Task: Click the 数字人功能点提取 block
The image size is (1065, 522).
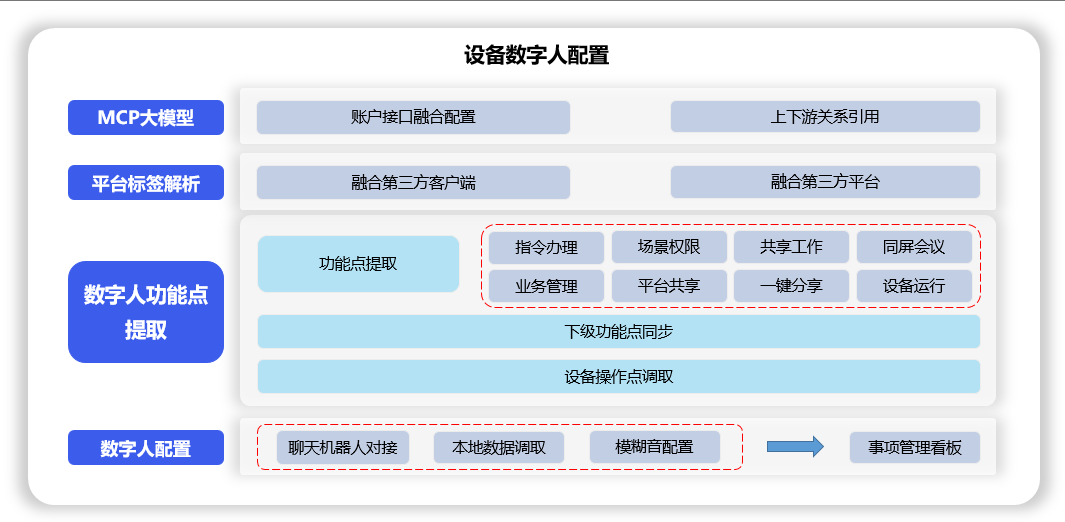Action: pos(146,312)
